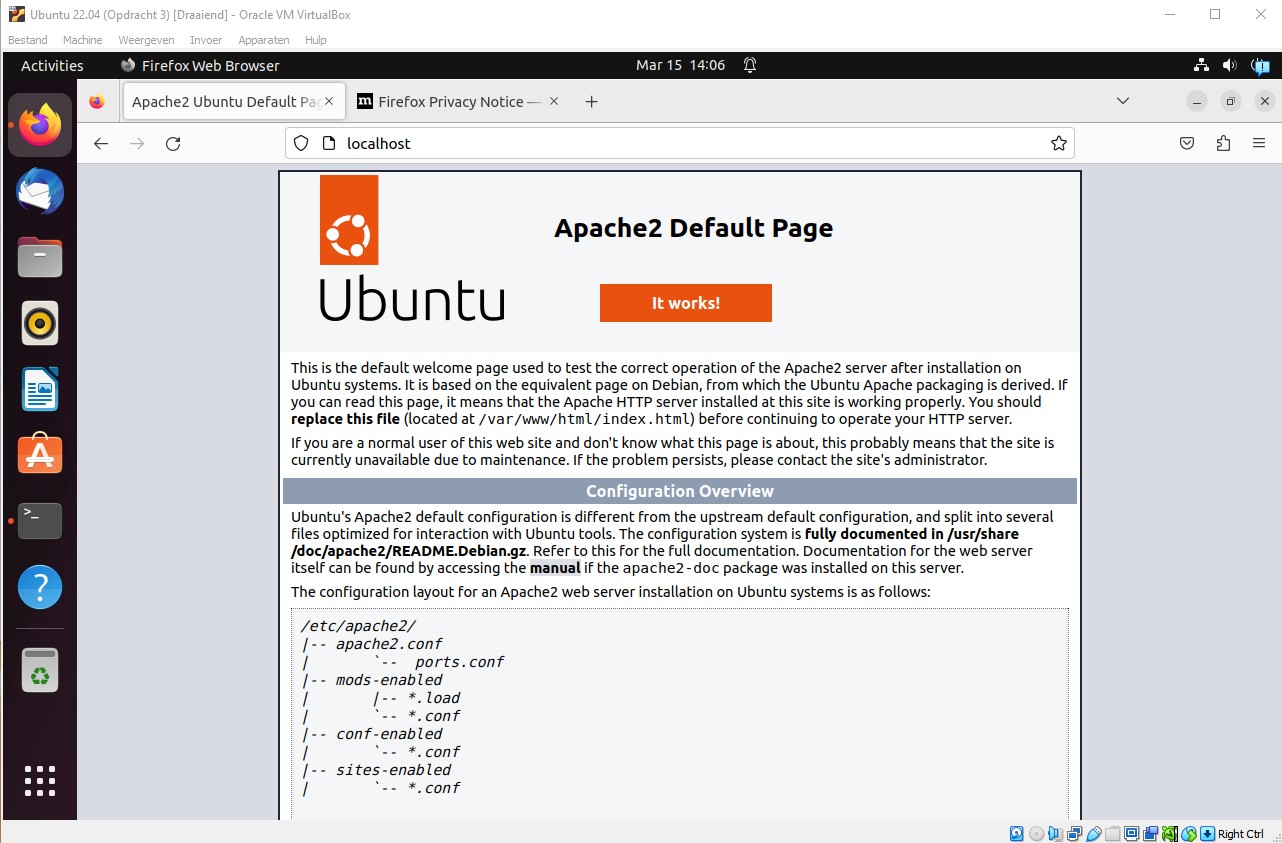Open the Weergeven menu

[146, 40]
